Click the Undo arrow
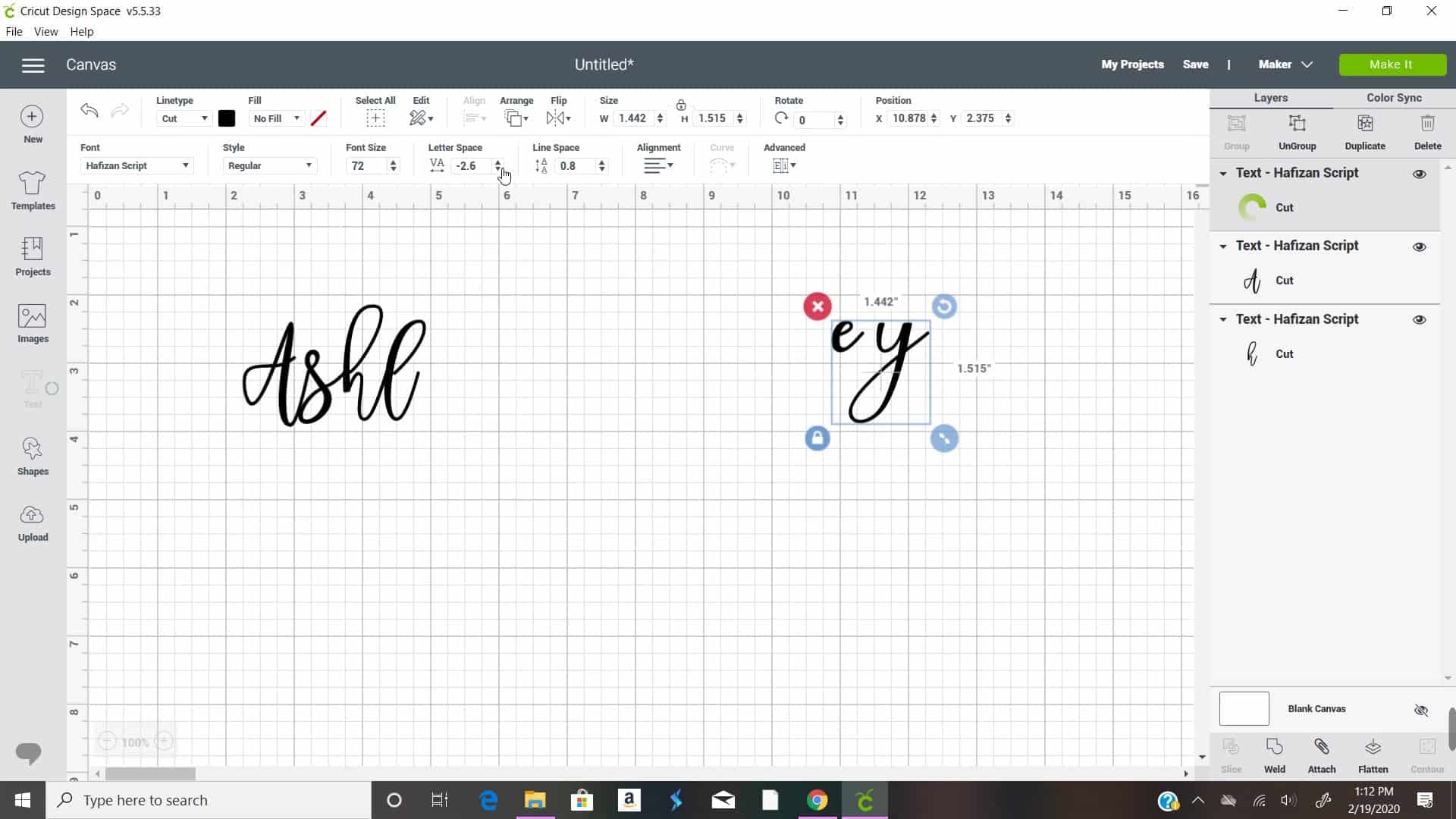This screenshot has height=819, width=1456. (x=89, y=111)
